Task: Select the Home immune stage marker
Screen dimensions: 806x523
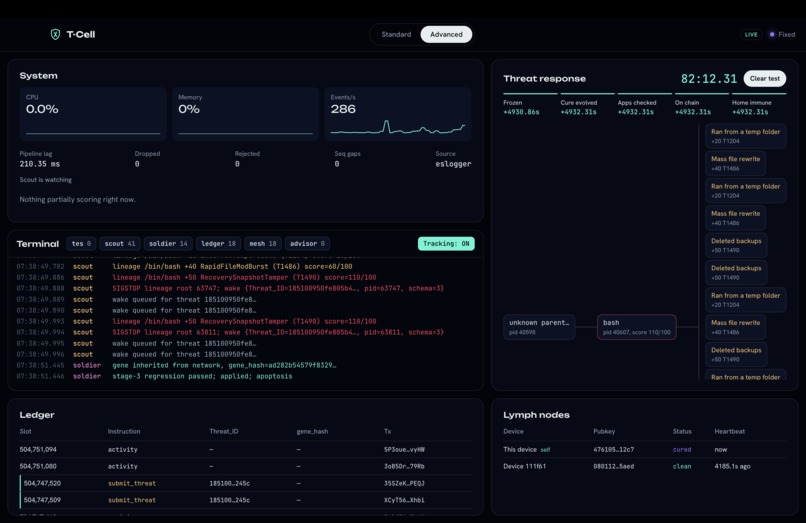Action: click(x=759, y=103)
